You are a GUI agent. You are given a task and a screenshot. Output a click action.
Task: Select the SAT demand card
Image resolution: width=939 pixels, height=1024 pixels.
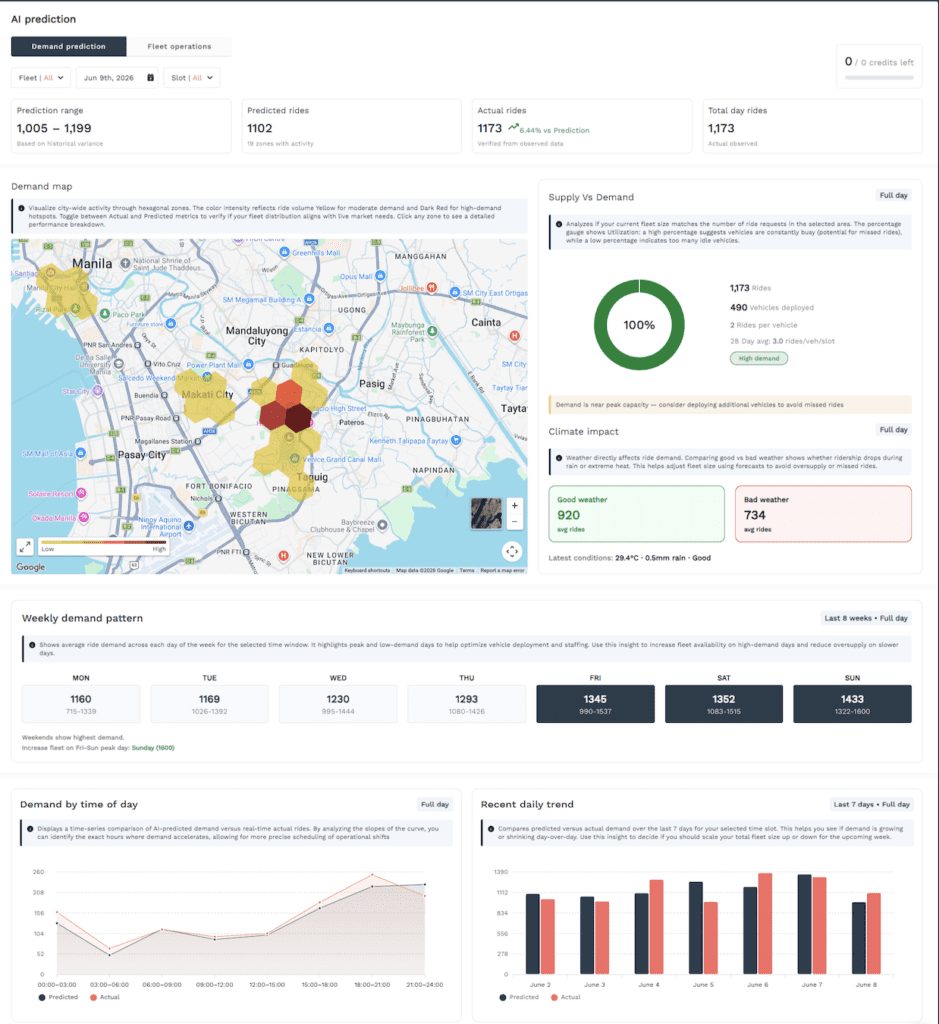click(x=724, y=704)
